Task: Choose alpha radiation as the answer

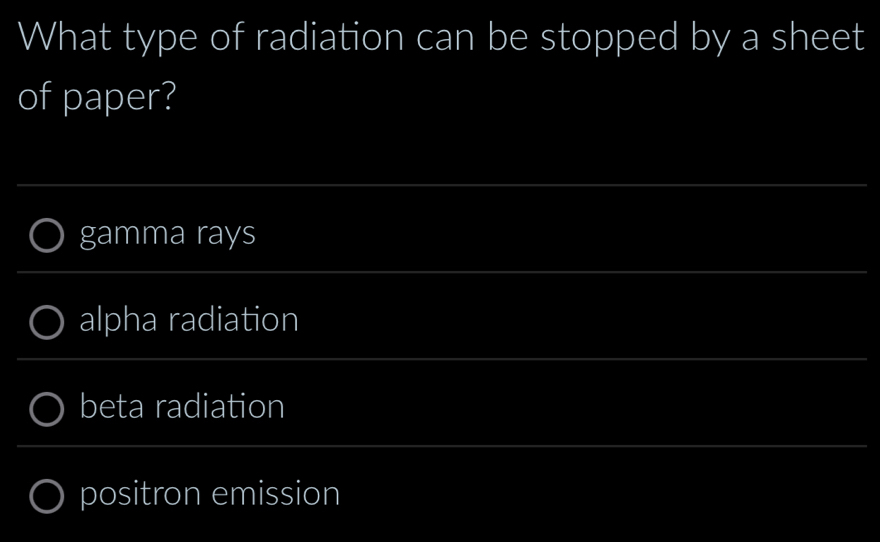Action: coord(46,322)
